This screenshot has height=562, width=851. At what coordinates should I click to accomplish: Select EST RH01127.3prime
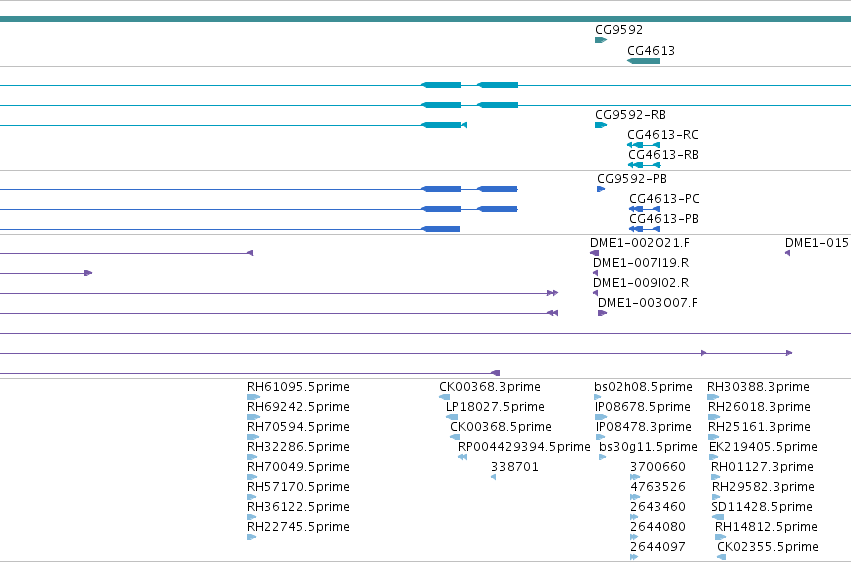click(x=716, y=477)
